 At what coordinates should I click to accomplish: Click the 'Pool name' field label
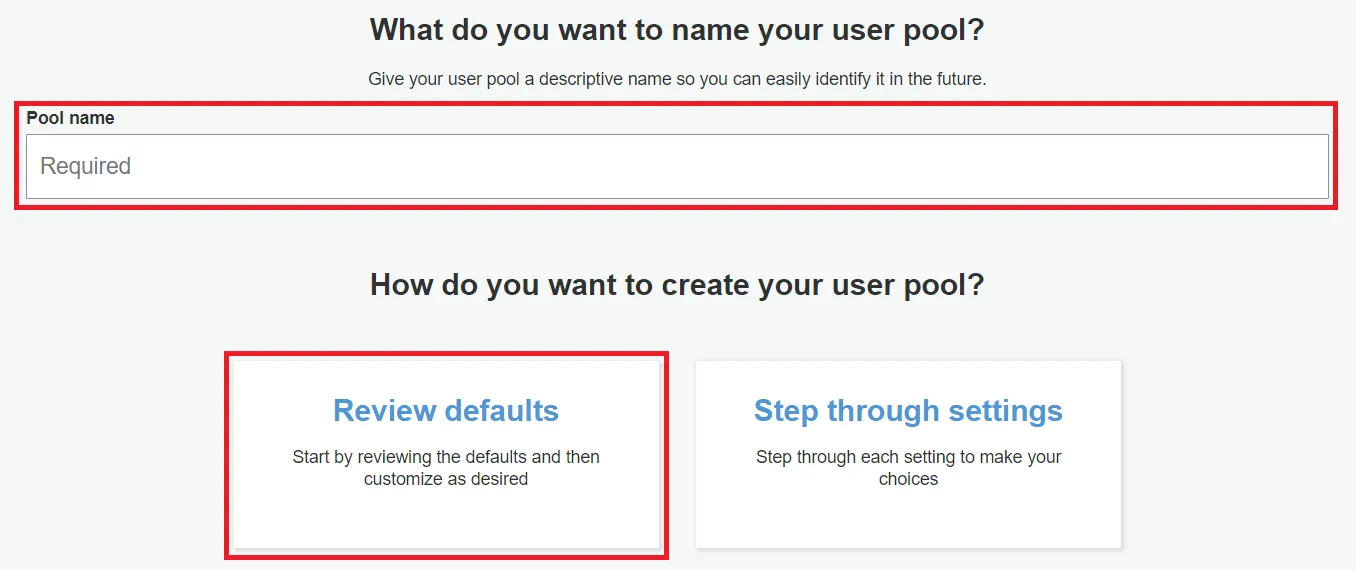(x=70, y=118)
